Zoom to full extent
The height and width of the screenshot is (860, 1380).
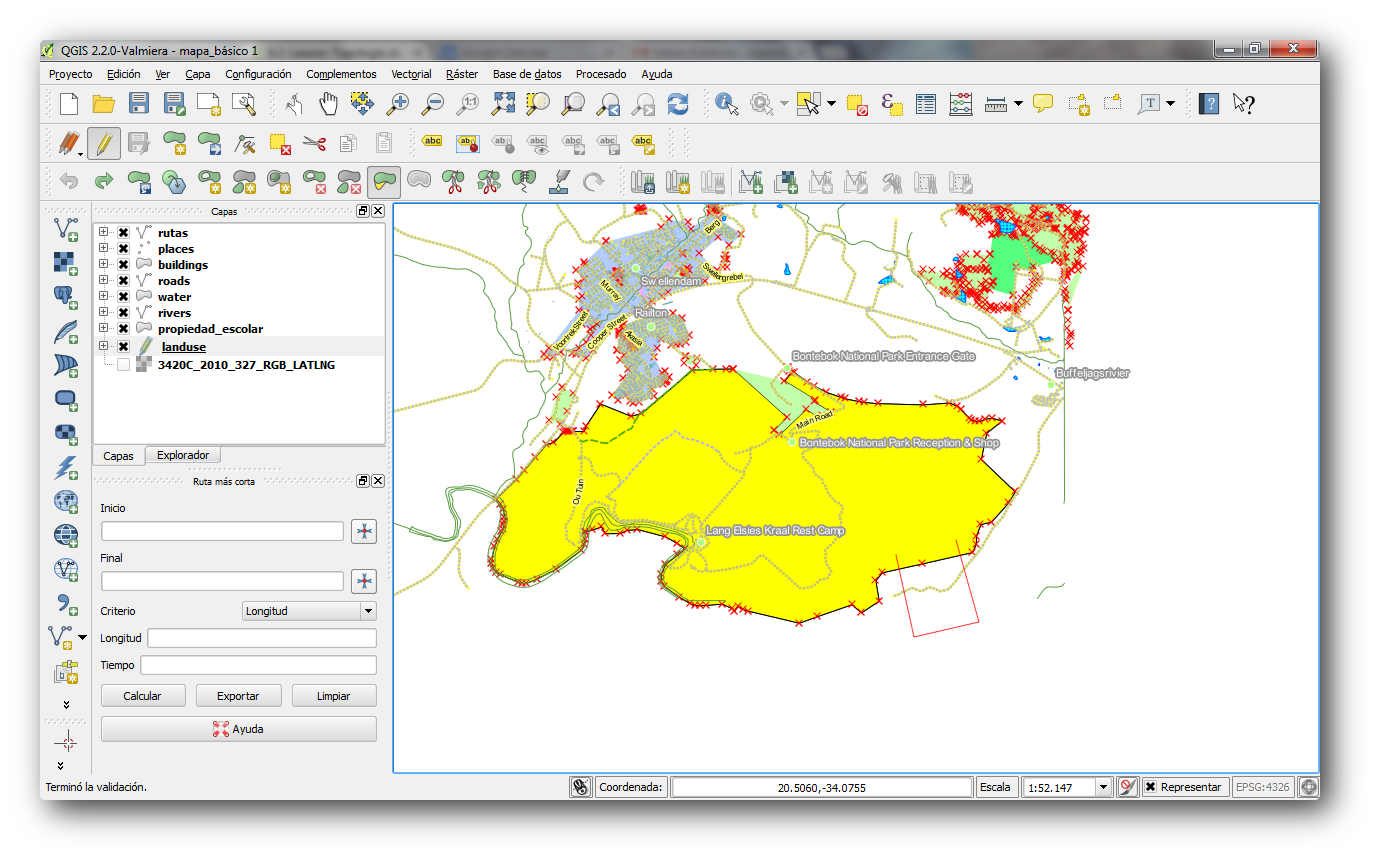point(503,103)
